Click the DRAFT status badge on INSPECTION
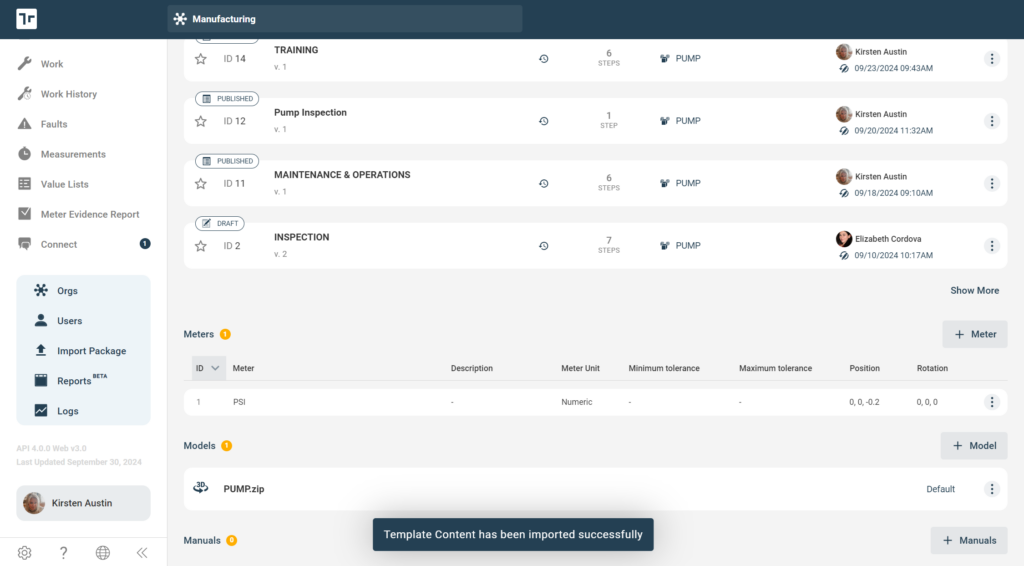Viewport: 1024px width, 566px height. (219, 223)
